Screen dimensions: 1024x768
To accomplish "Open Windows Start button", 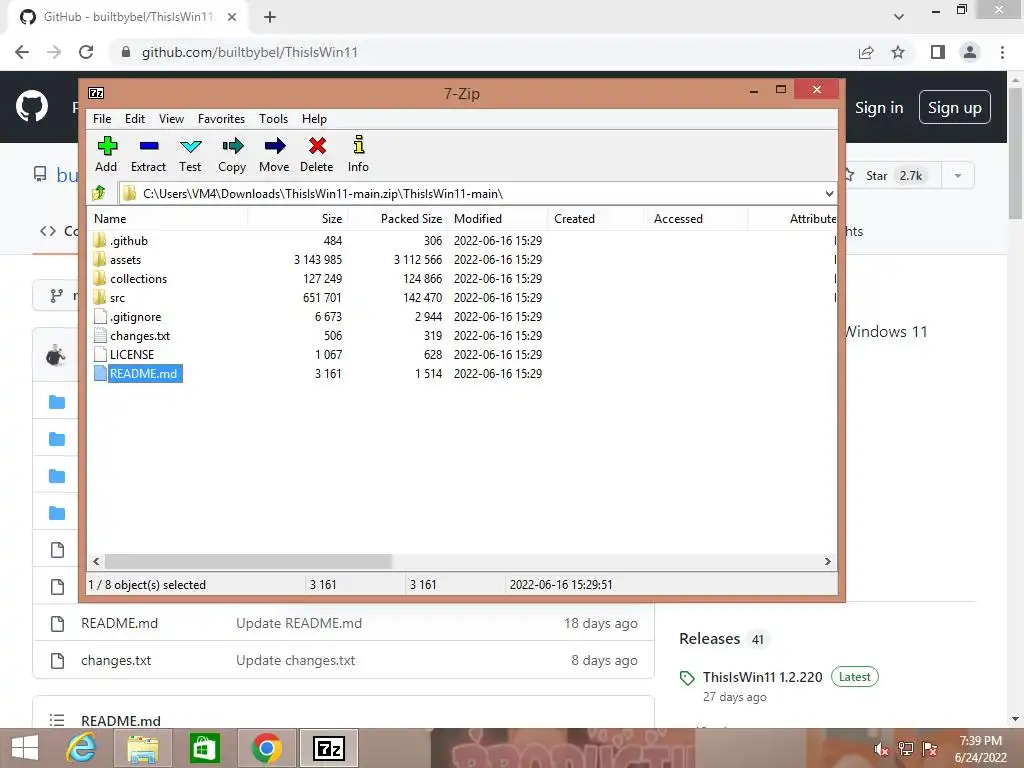I will coord(25,748).
